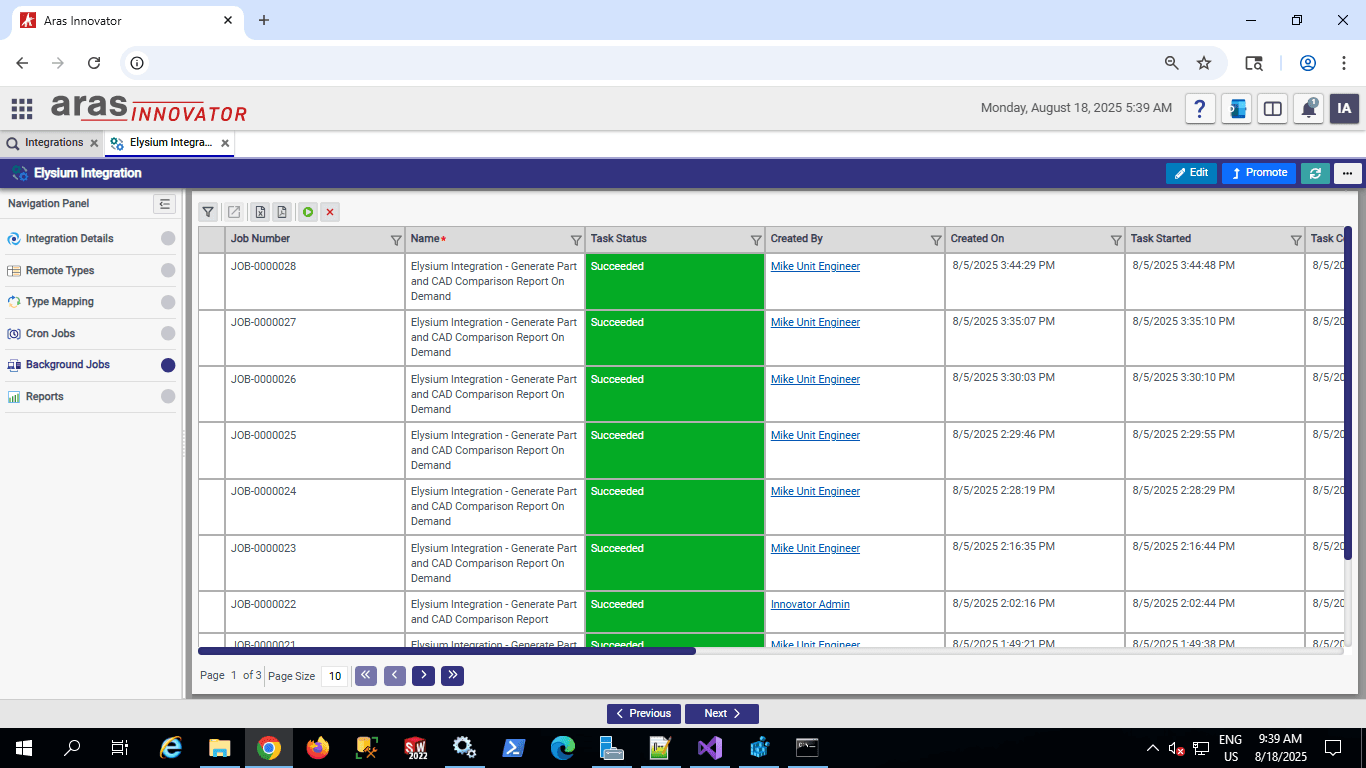Click the row selector of JOB-0000023
Image resolution: width=1366 pixels, height=768 pixels.
point(211,563)
